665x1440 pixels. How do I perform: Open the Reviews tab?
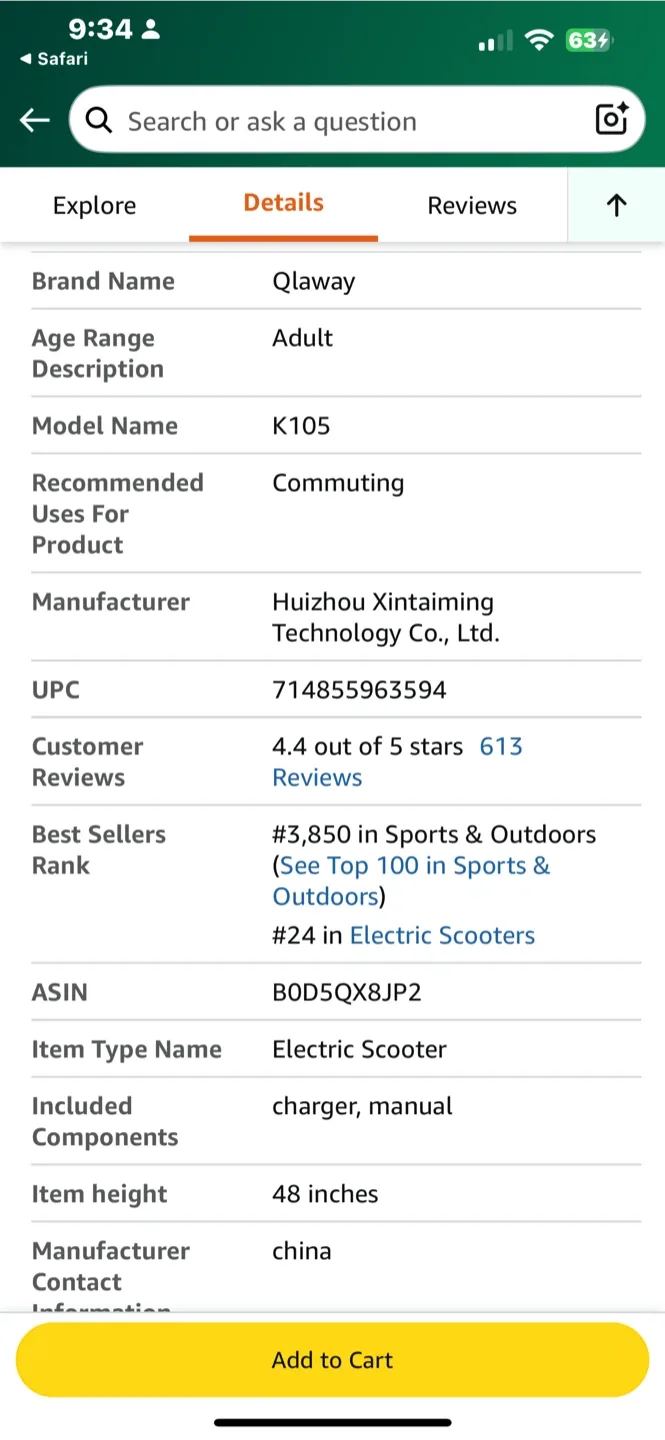coord(472,206)
